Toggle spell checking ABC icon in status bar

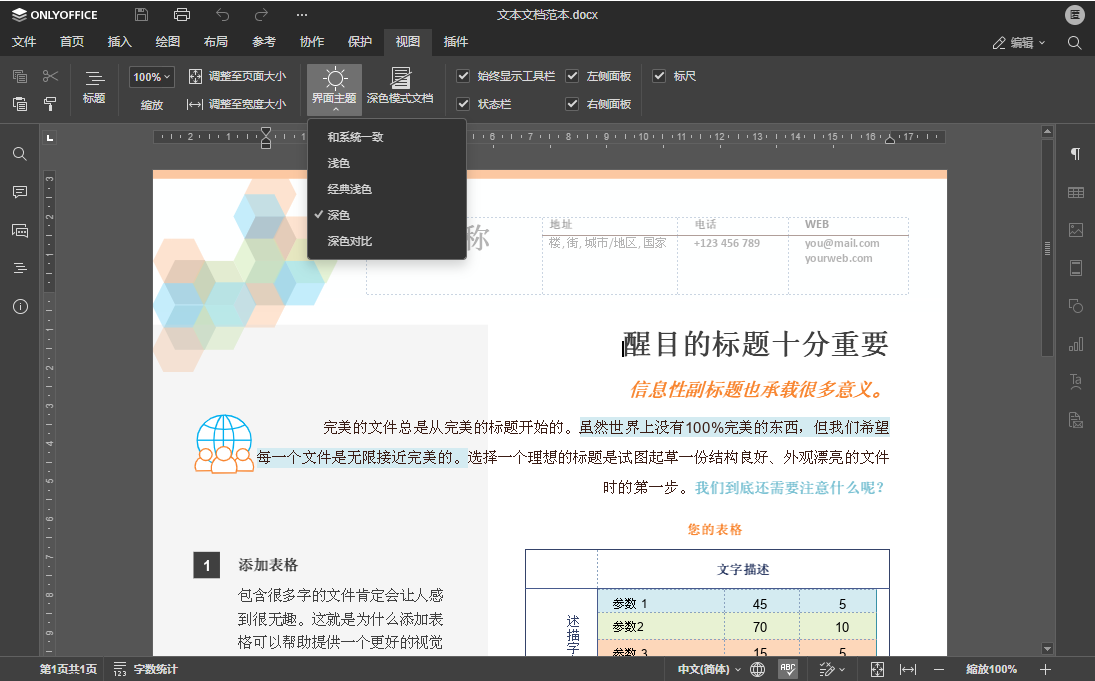tap(788, 669)
